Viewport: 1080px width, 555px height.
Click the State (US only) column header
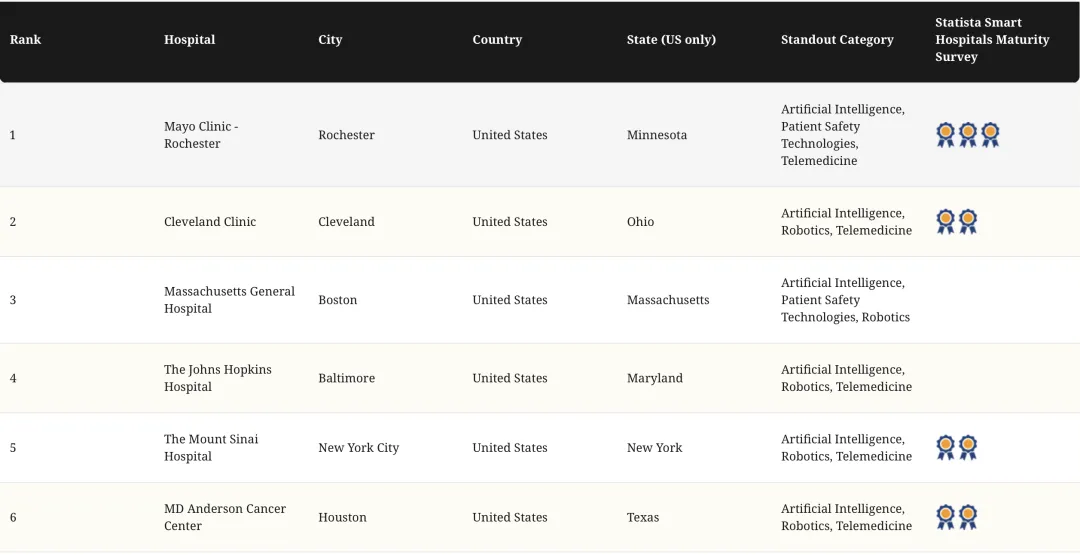(x=672, y=40)
